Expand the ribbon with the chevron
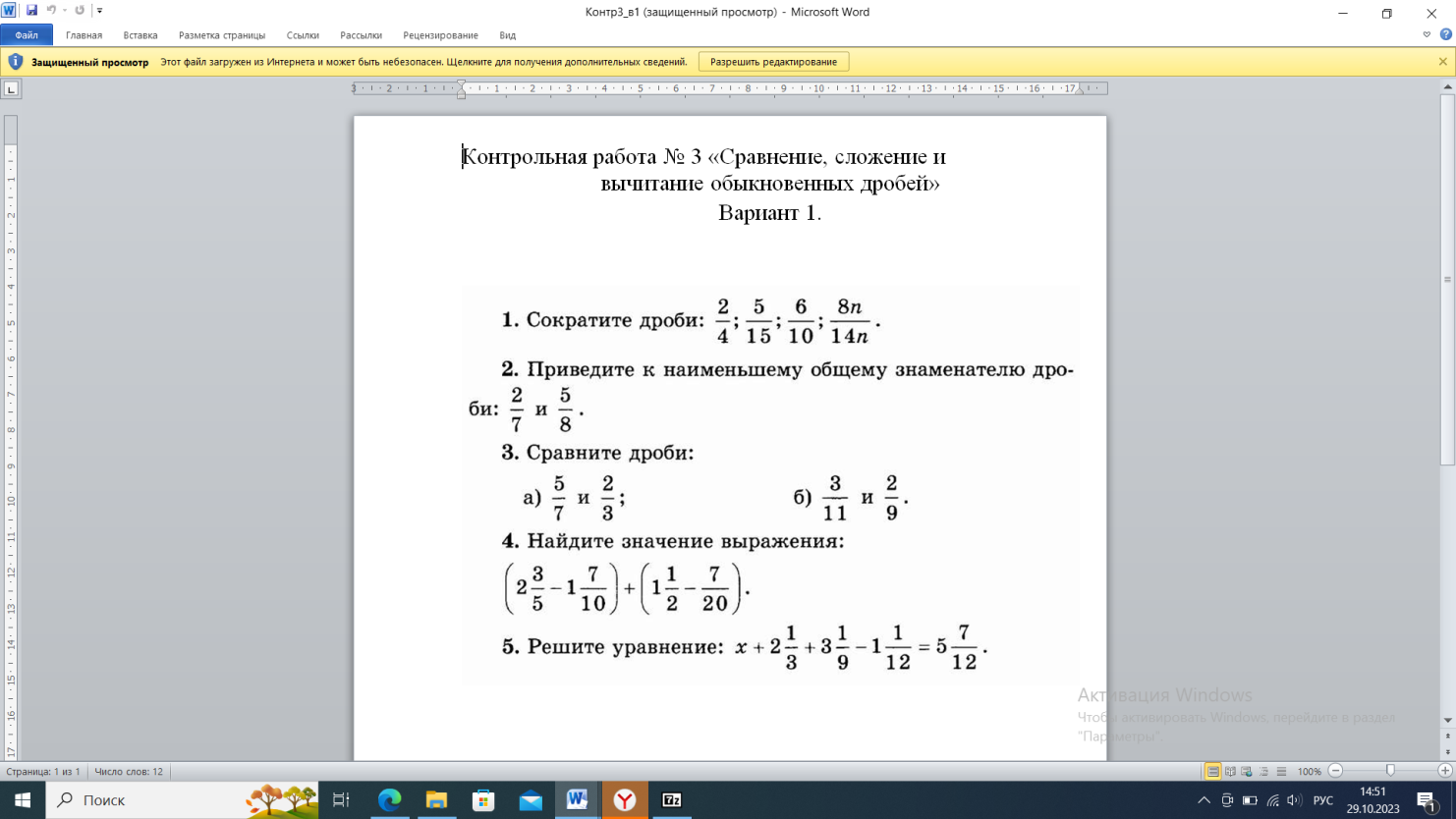 [1427, 35]
